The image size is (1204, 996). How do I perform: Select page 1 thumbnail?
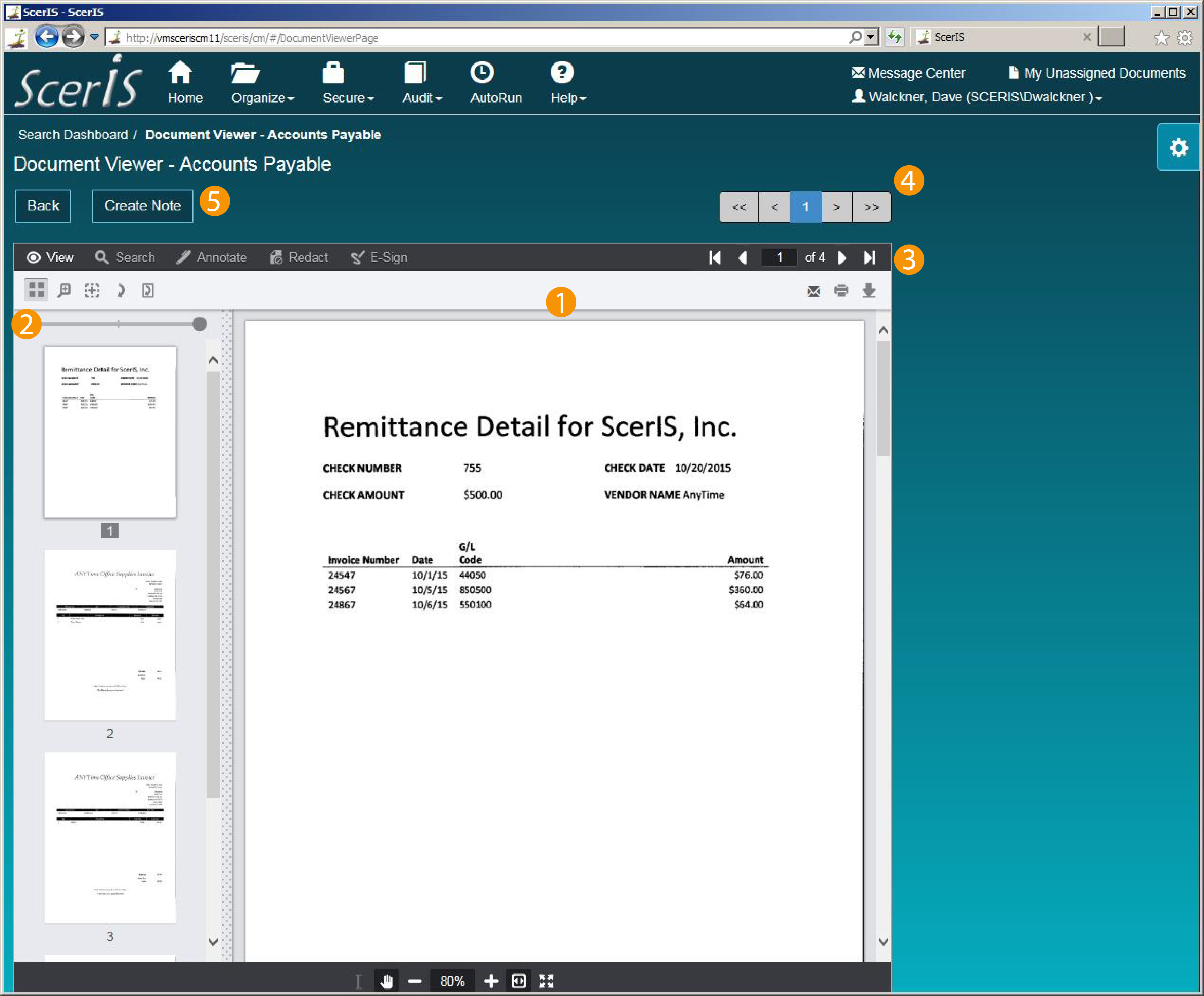(110, 432)
